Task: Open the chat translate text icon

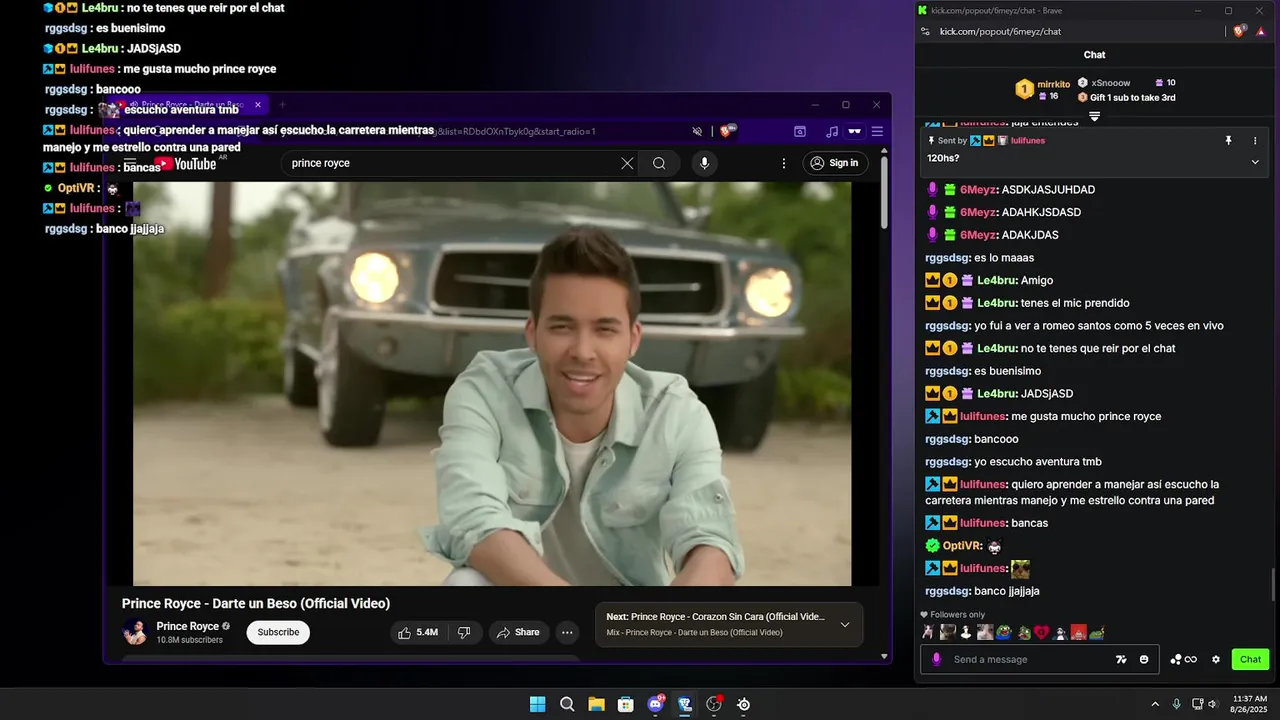Action: click(1122, 659)
